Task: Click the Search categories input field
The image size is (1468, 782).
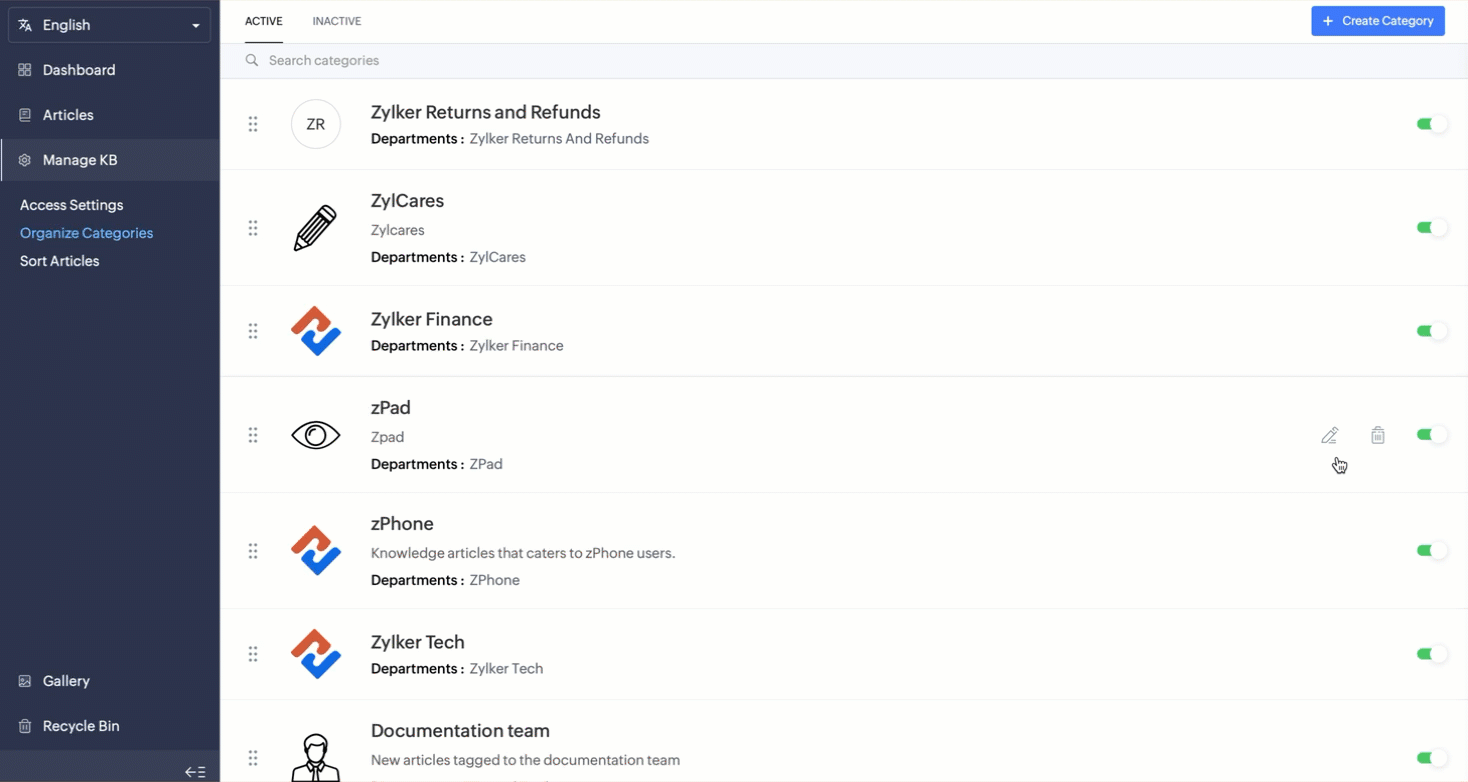Action: coord(600,61)
